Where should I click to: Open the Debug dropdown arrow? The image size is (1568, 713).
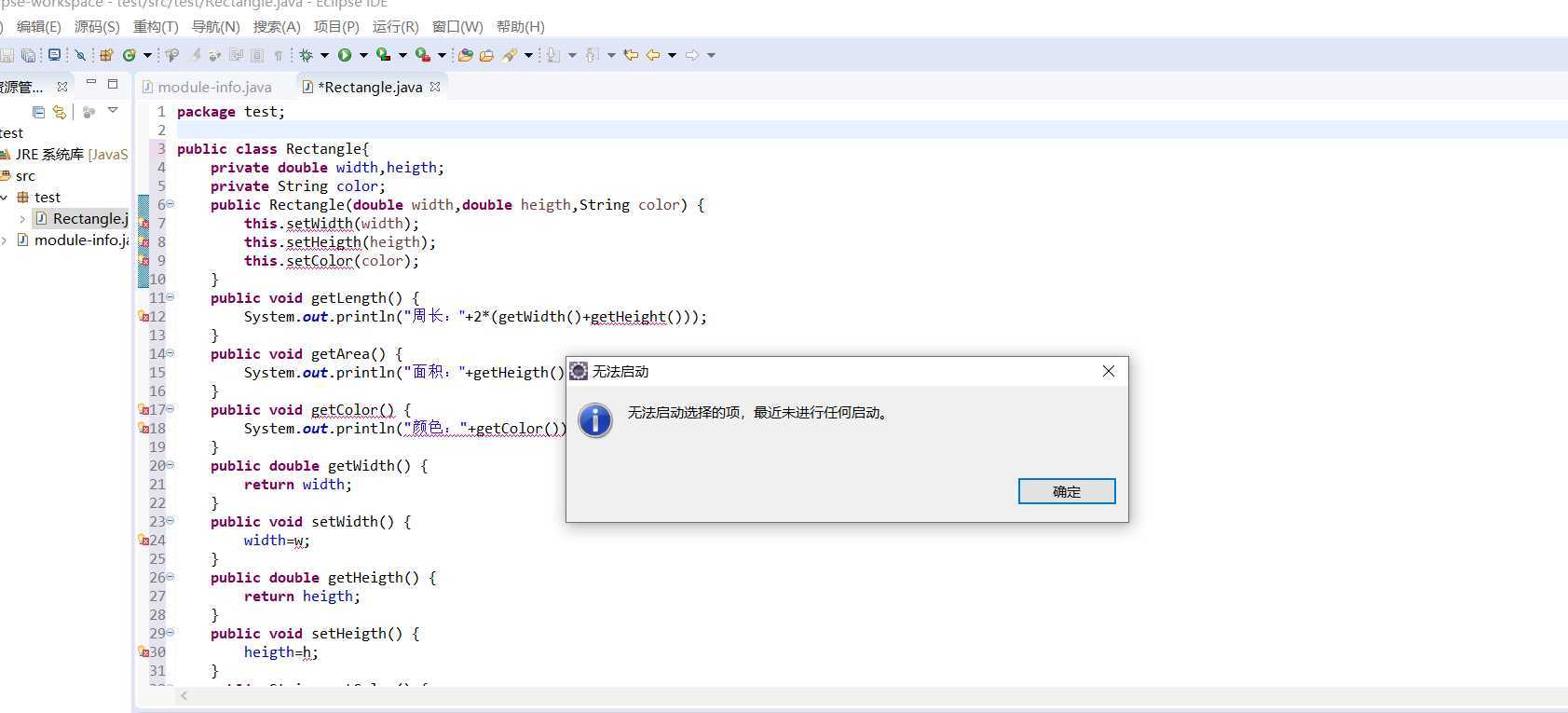point(324,55)
